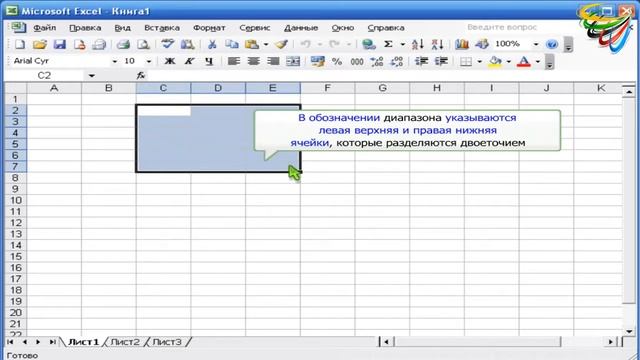Increase decimal places icon
This screenshot has height=360, width=640.
click(377, 62)
